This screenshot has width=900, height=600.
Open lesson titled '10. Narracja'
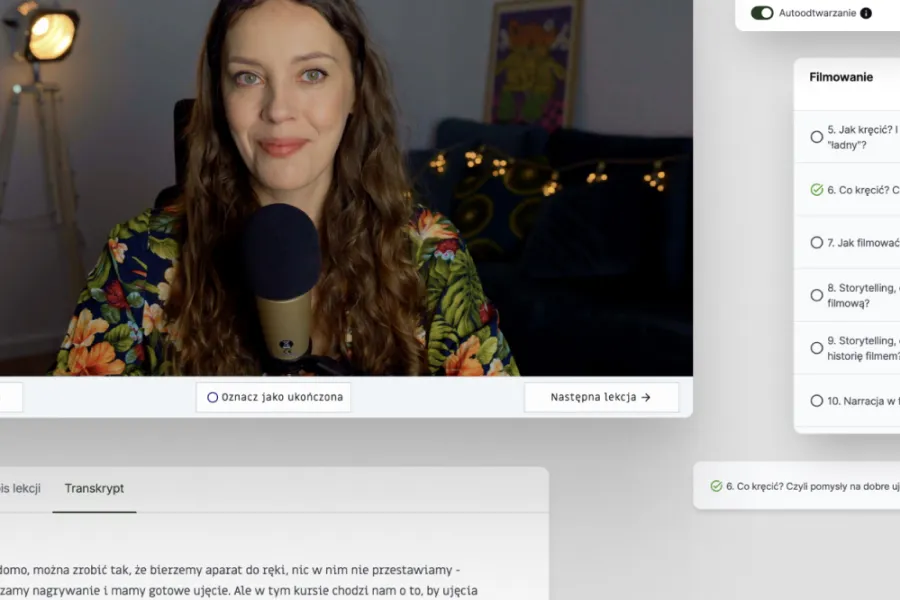point(862,401)
